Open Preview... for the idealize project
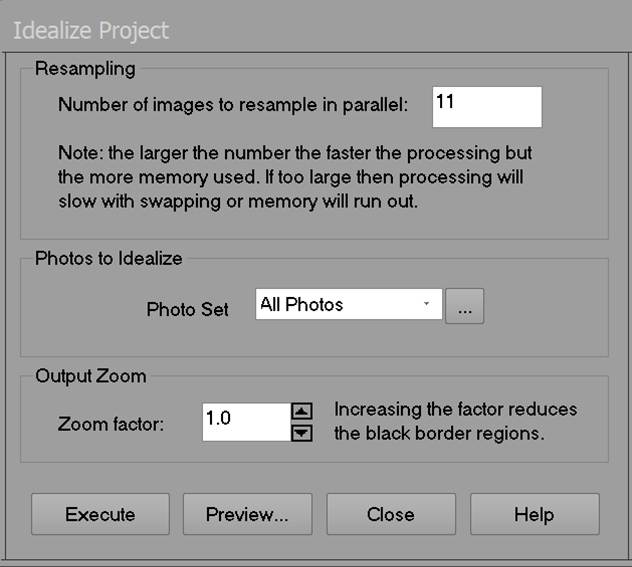Viewport: 632px width, 567px height. point(247,514)
